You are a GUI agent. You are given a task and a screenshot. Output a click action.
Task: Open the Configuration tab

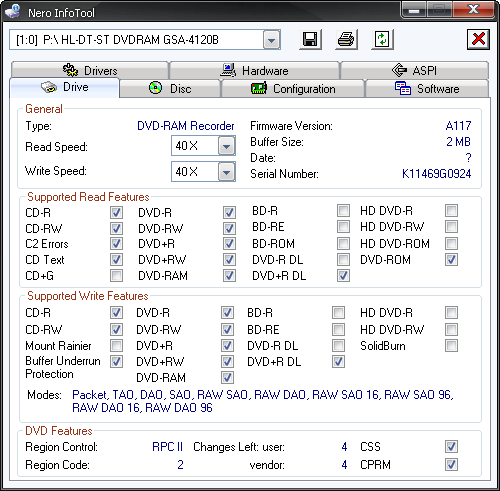coord(293,89)
